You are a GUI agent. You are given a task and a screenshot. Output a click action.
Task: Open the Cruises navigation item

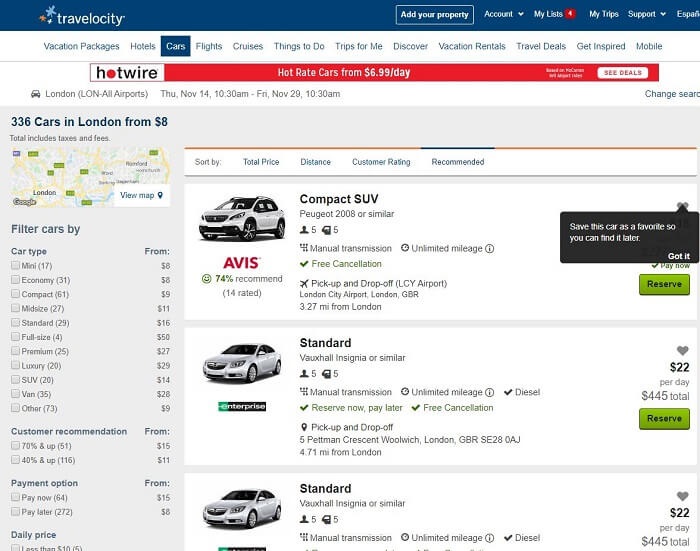pyautogui.click(x=248, y=46)
